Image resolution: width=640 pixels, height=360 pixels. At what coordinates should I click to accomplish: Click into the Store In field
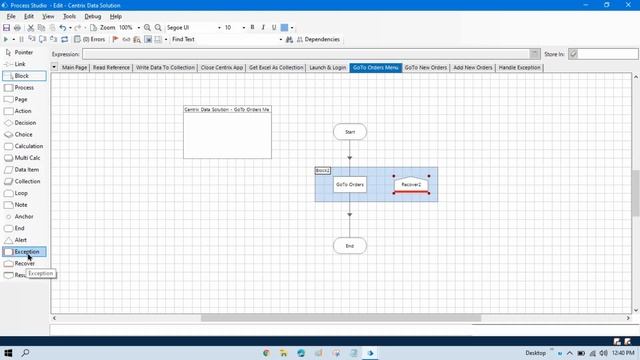pos(608,54)
